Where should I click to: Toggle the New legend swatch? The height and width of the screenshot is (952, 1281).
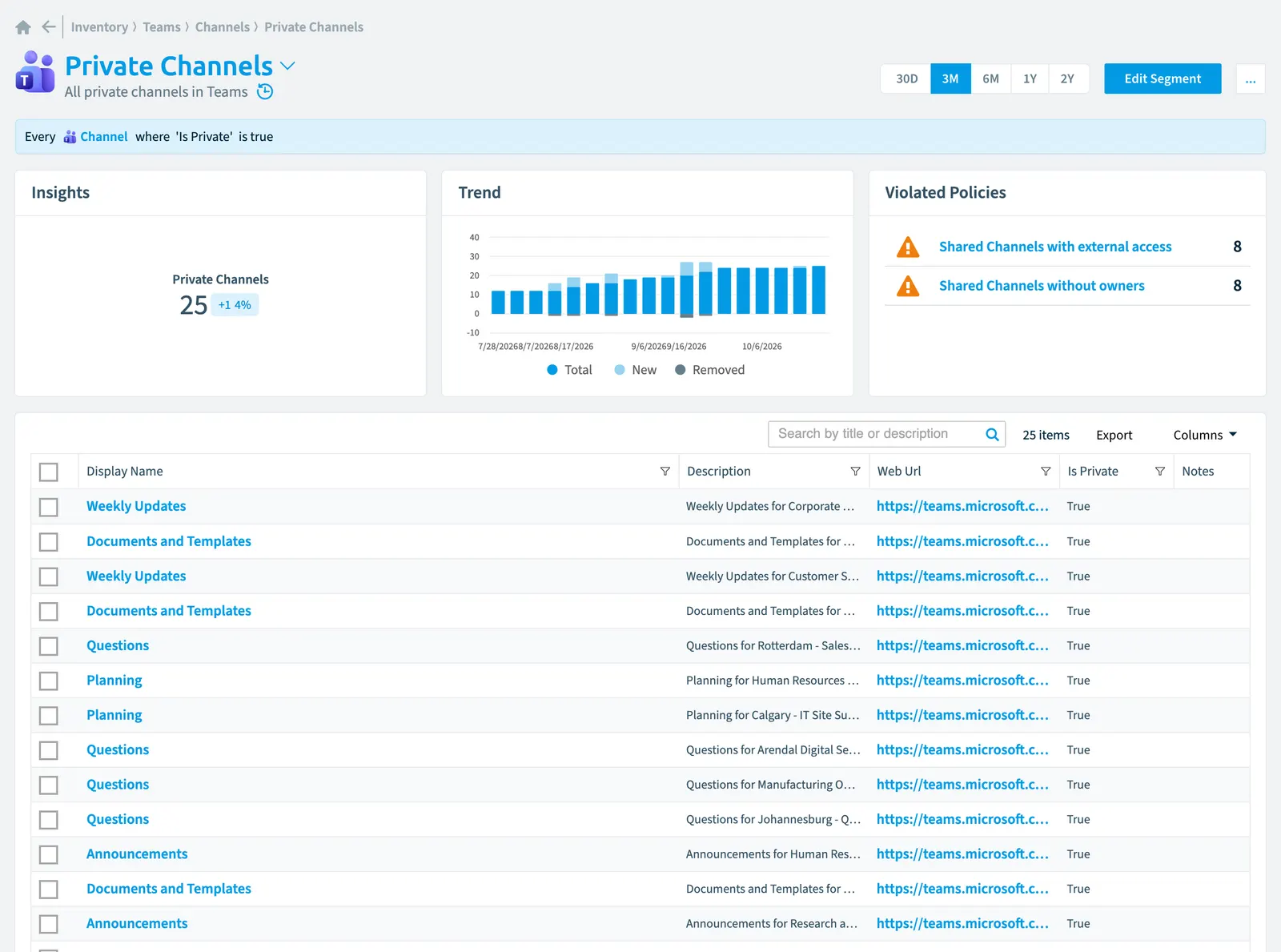tap(620, 370)
